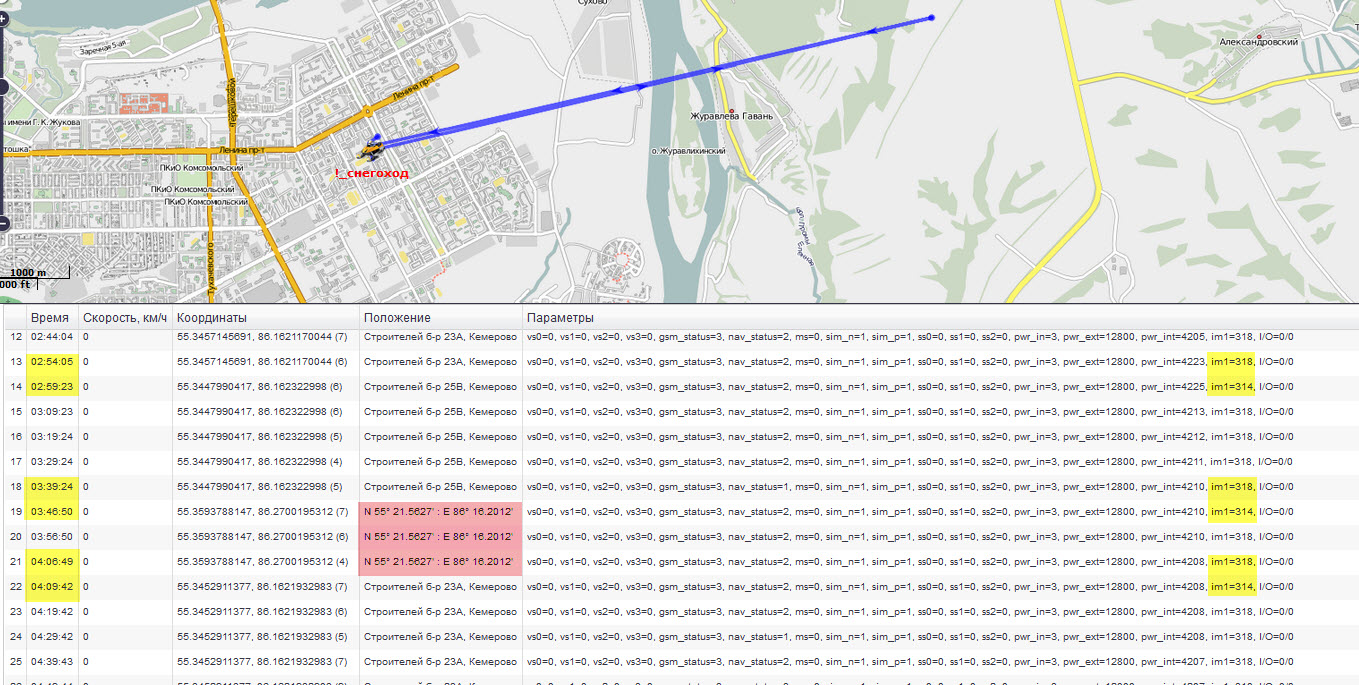1359x685 pixels.
Task: Sort table by Время column header
Action: pos(50,317)
